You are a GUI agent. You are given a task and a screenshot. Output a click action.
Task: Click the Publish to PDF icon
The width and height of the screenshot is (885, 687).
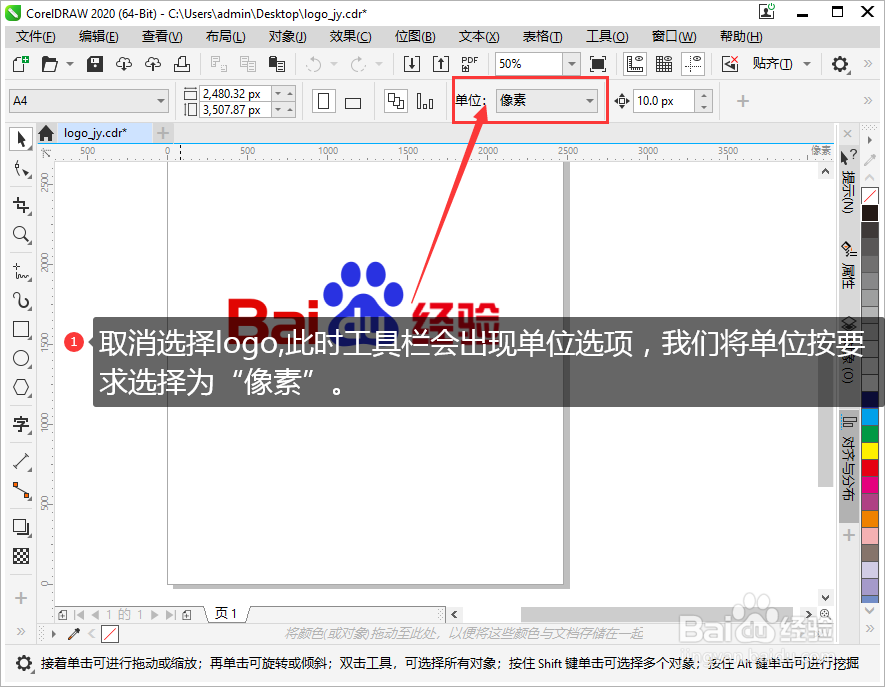coord(470,64)
